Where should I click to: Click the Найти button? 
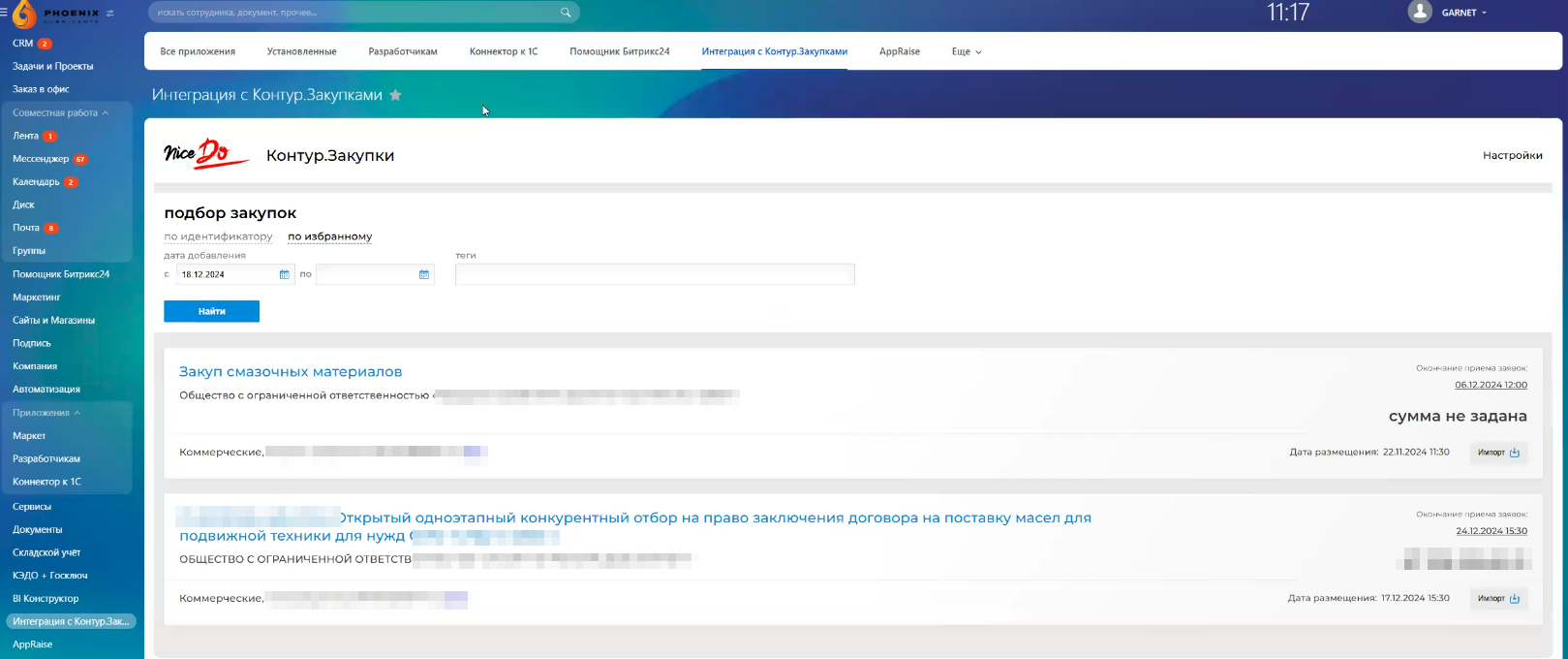coord(211,311)
